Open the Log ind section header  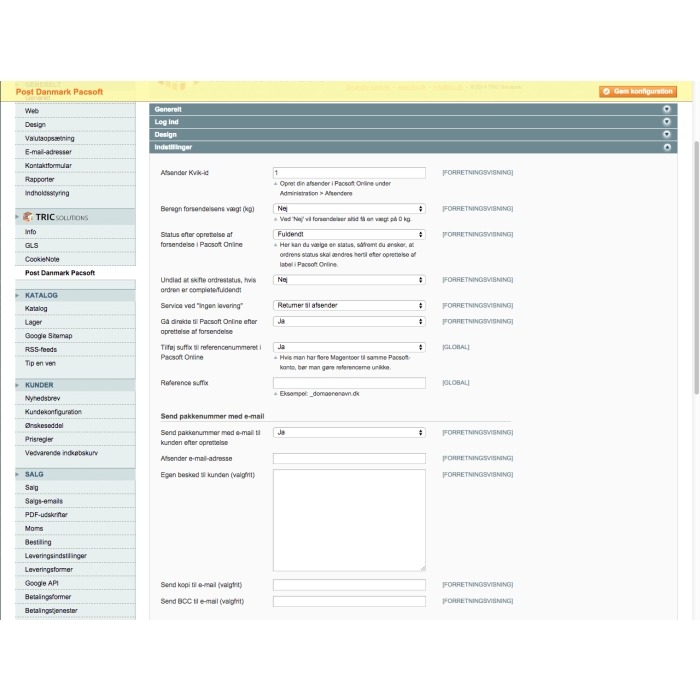[x=413, y=122]
